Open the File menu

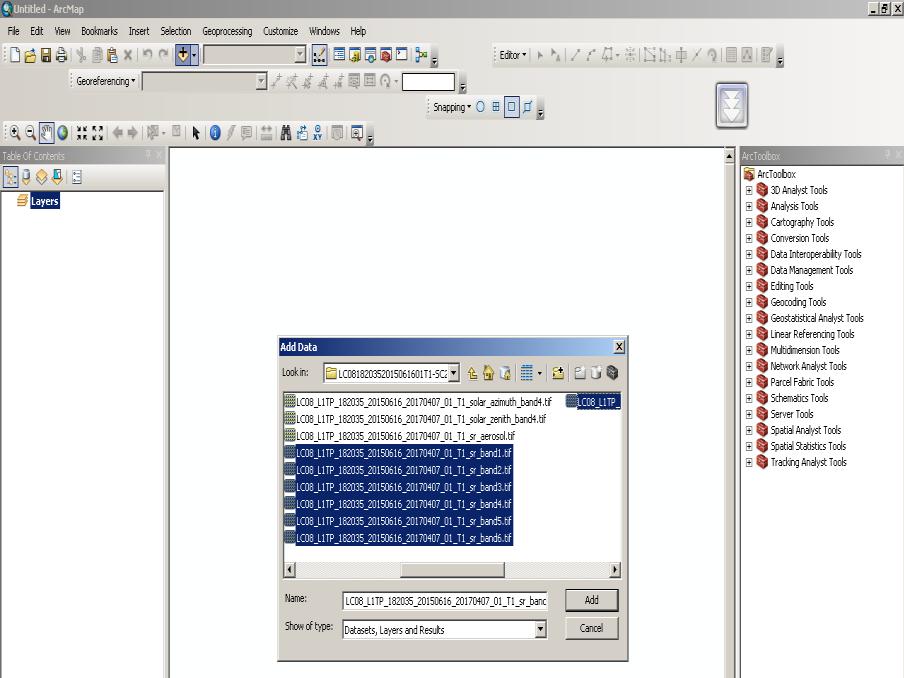(x=13, y=31)
